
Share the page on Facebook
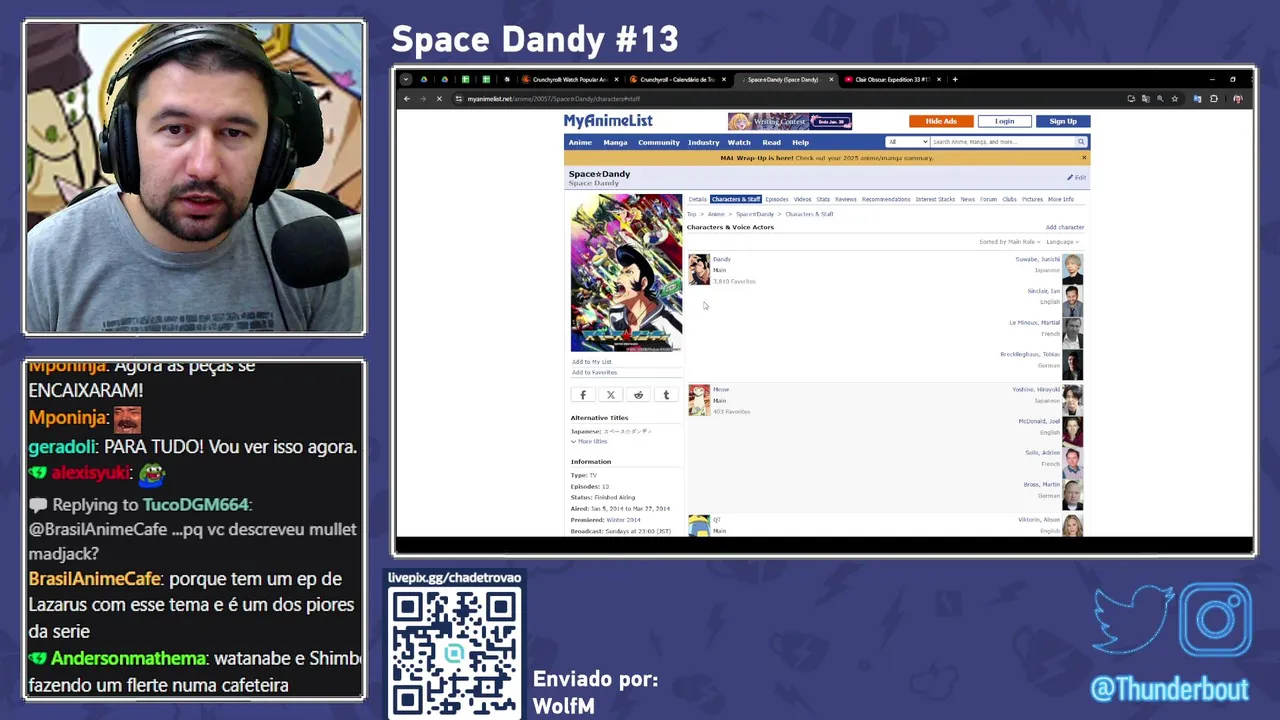click(x=583, y=395)
